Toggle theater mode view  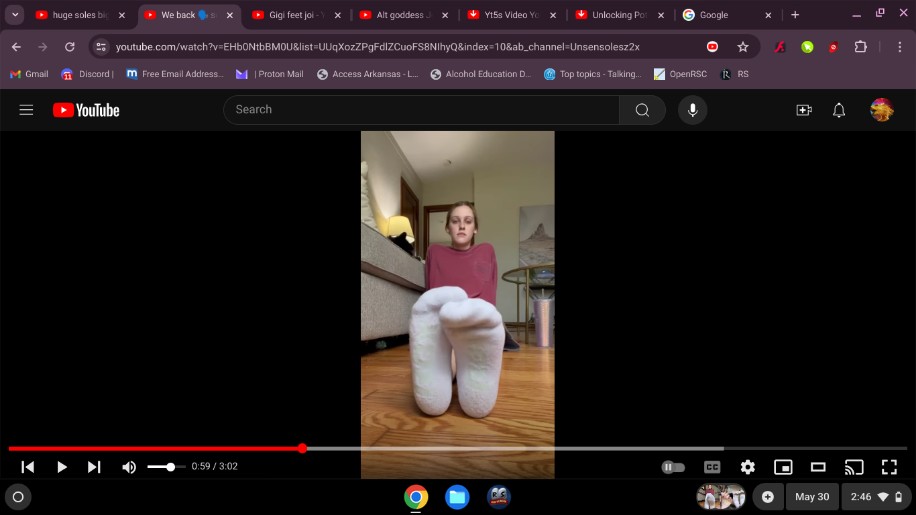[x=818, y=467]
